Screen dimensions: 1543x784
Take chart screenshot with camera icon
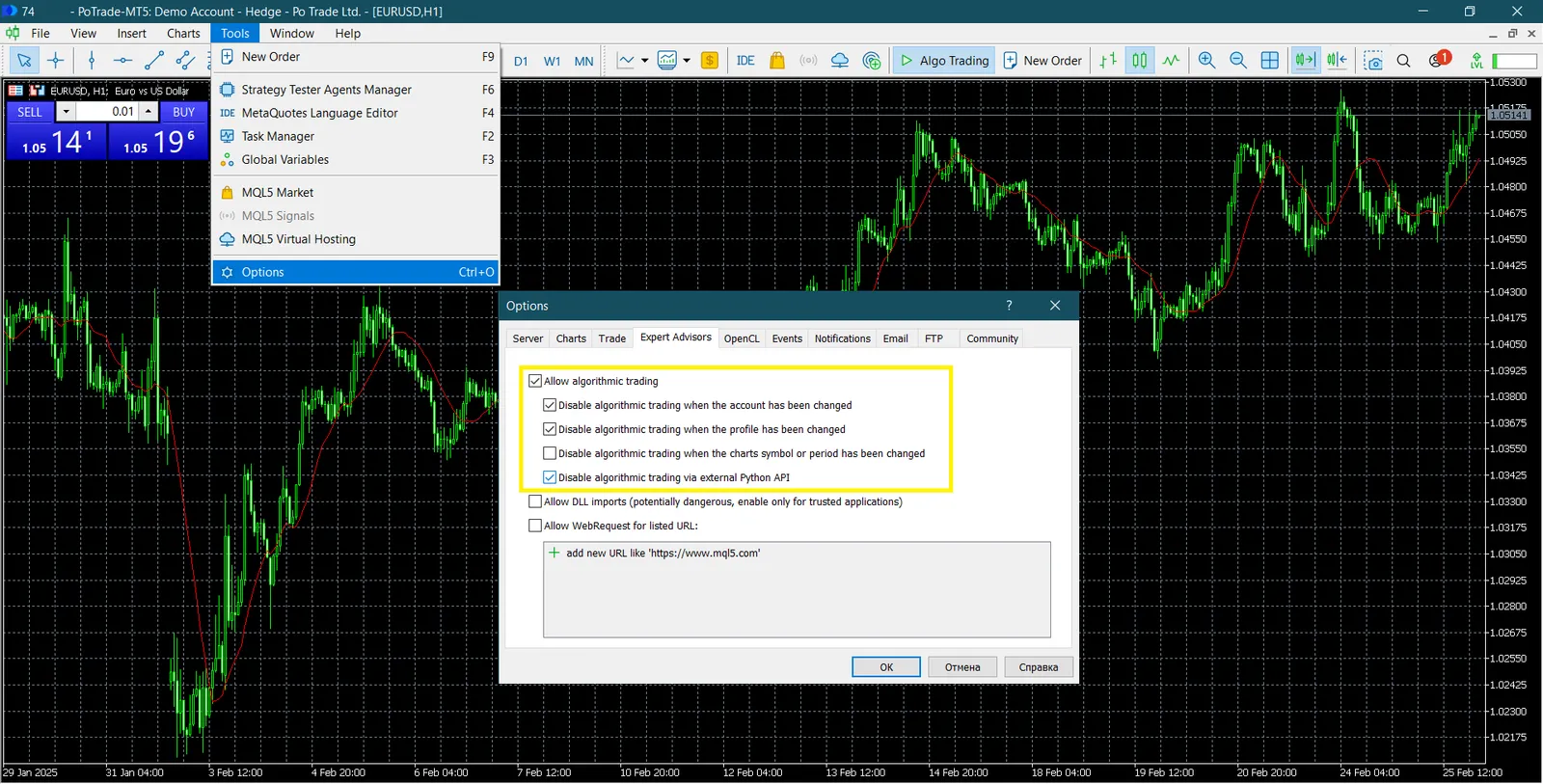click(1373, 61)
